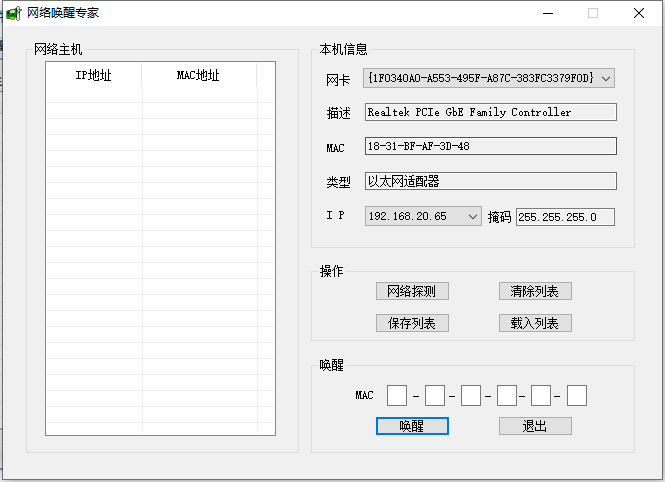Click the 网络探测 button
This screenshot has width=665, height=482.
[x=412, y=292]
